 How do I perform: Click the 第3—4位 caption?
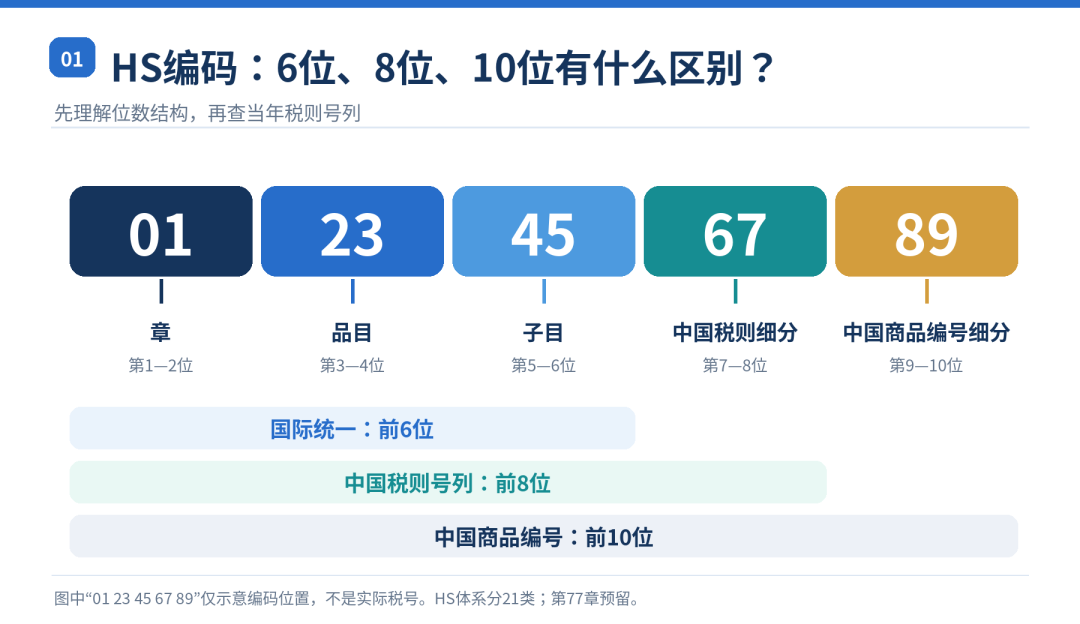pyautogui.click(x=353, y=365)
